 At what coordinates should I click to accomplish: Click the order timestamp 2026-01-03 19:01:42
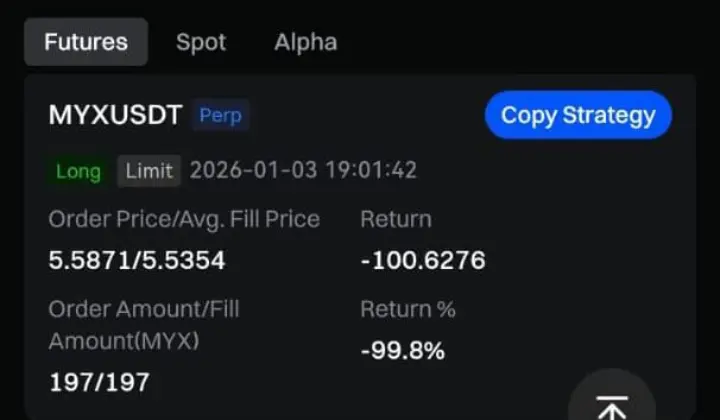pos(303,171)
